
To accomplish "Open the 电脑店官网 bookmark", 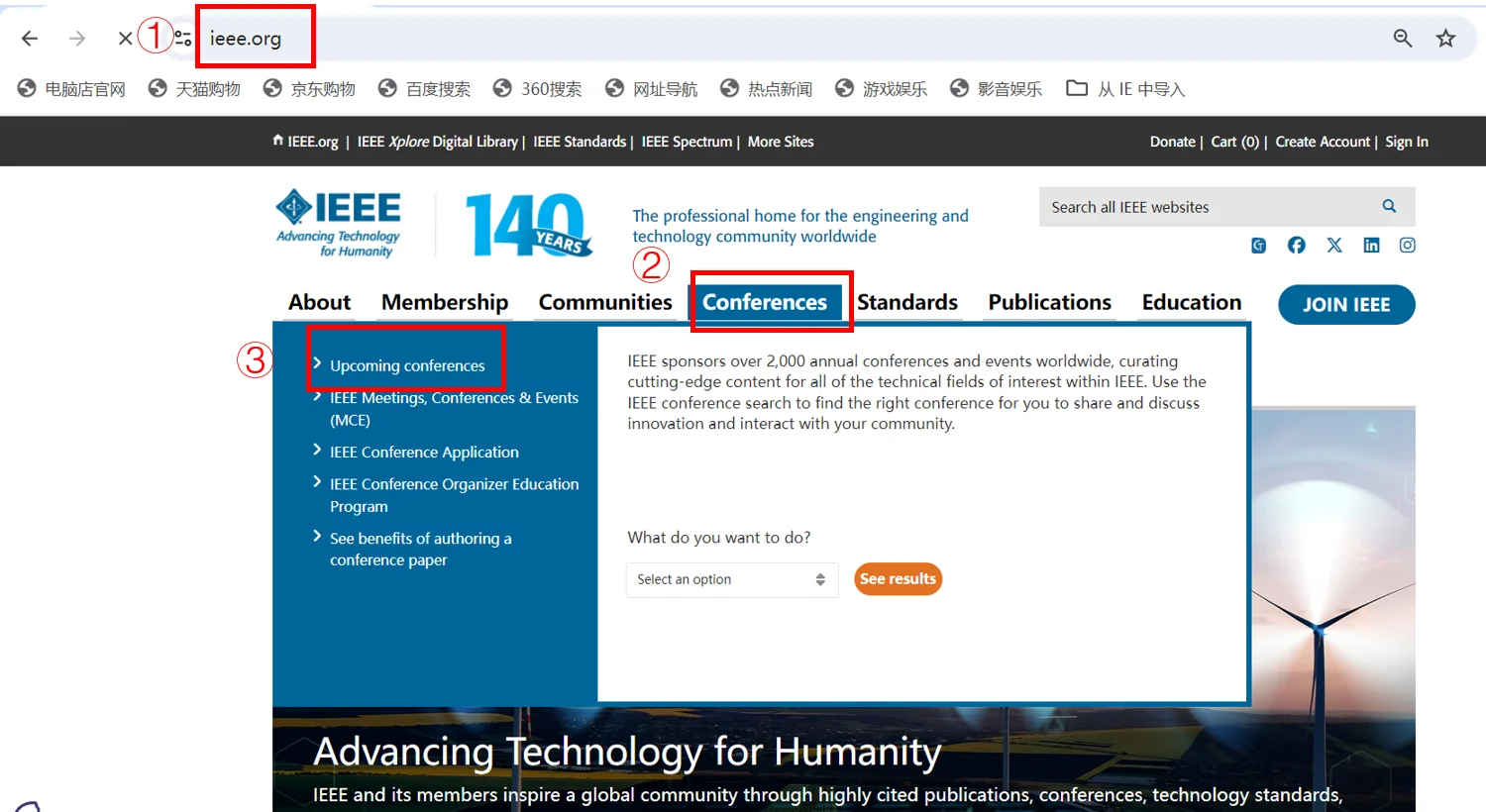I will (71, 89).
